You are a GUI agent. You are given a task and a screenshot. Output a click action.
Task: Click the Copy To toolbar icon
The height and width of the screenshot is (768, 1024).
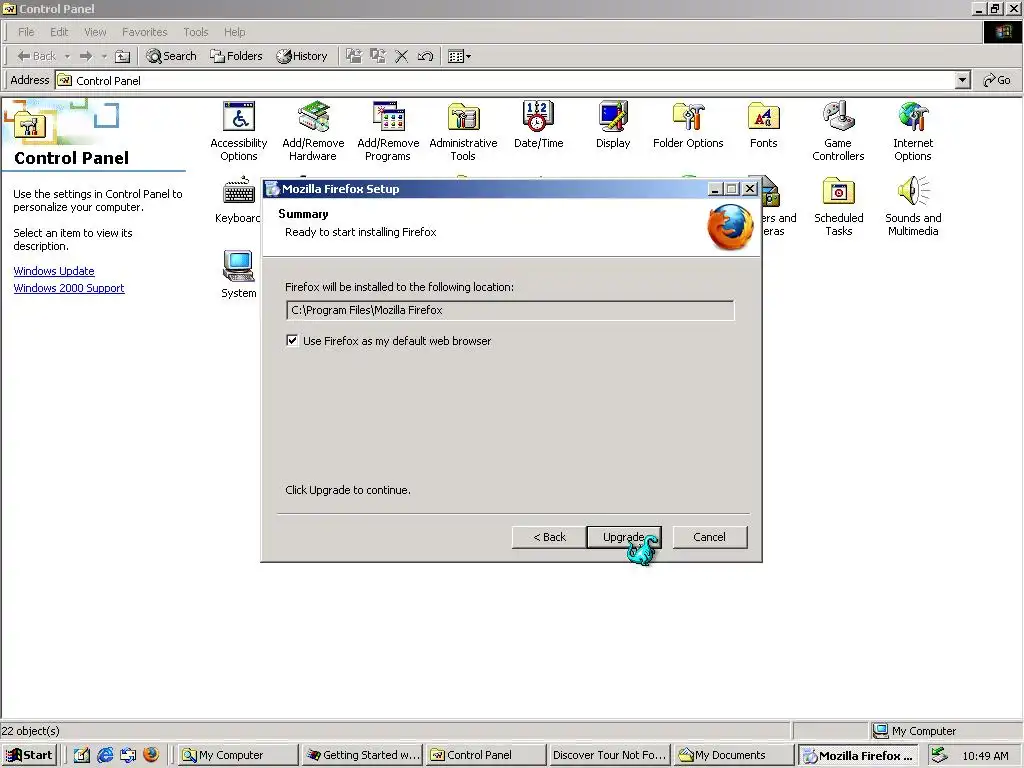point(377,56)
